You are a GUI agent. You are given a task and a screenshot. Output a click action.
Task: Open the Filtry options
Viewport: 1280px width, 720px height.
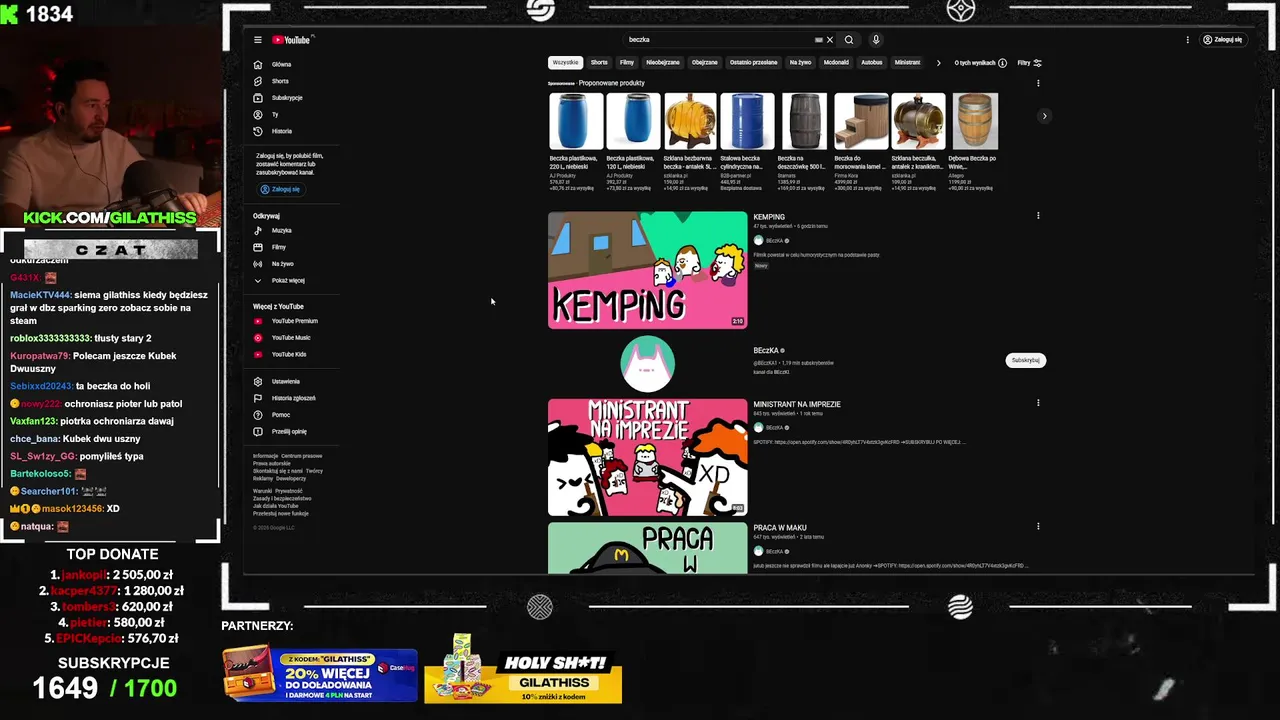point(1029,63)
